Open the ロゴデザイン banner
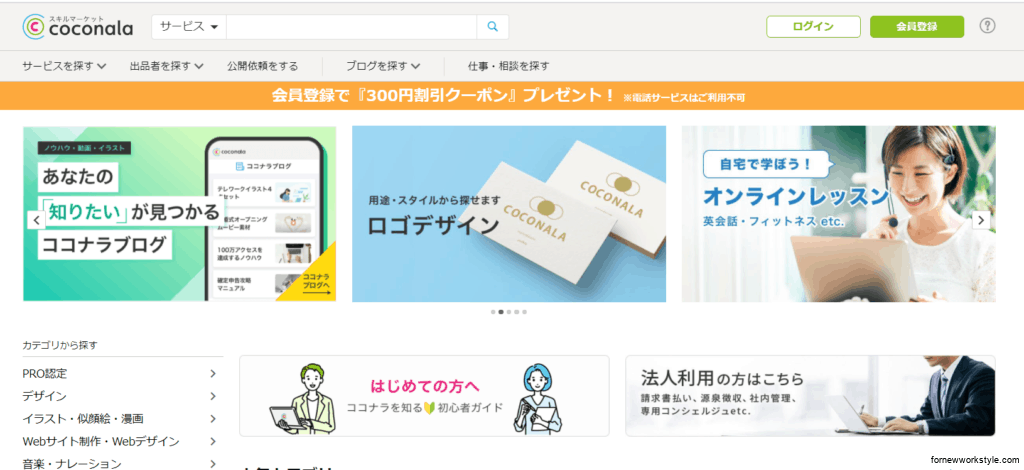 pyautogui.click(x=509, y=214)
